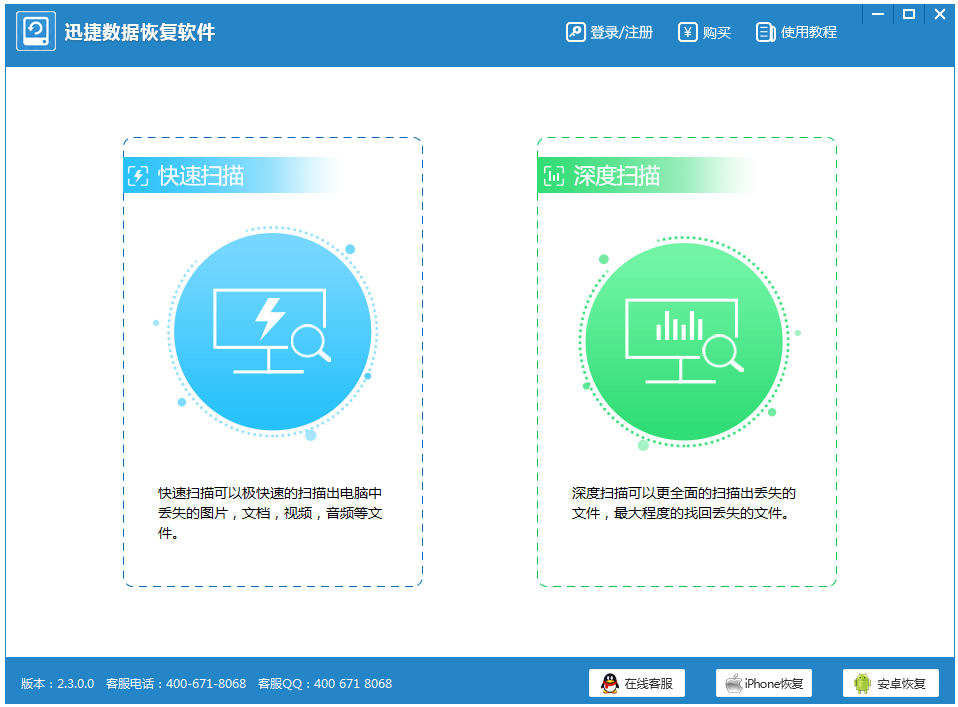Click the lightning badge beside 快速扫描 header
958x707 pixels.
point(137,174)
